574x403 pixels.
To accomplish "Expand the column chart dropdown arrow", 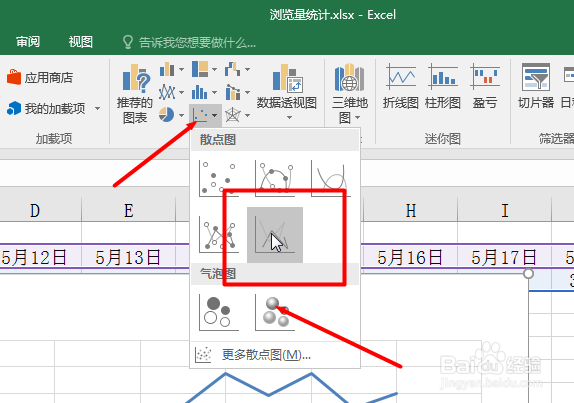I will (x=181, y=69).
